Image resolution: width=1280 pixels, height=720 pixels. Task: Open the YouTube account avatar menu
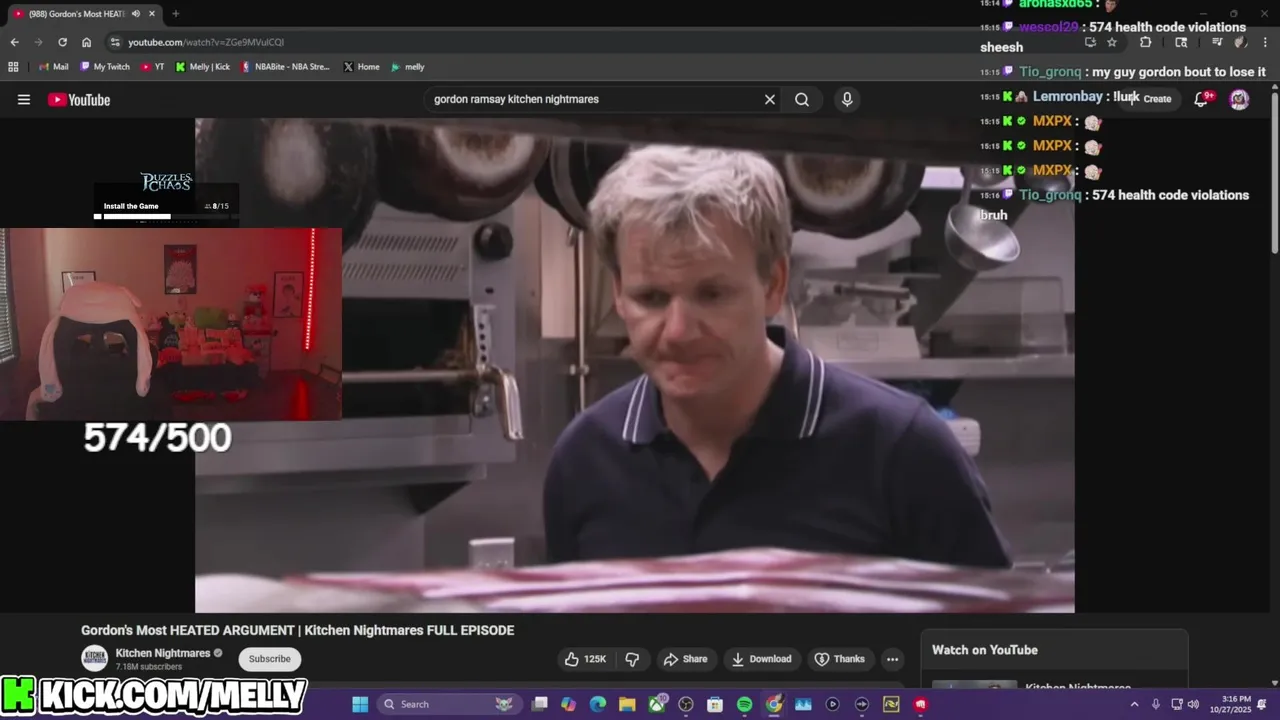pyautogui.click(x=1239, y=99)
